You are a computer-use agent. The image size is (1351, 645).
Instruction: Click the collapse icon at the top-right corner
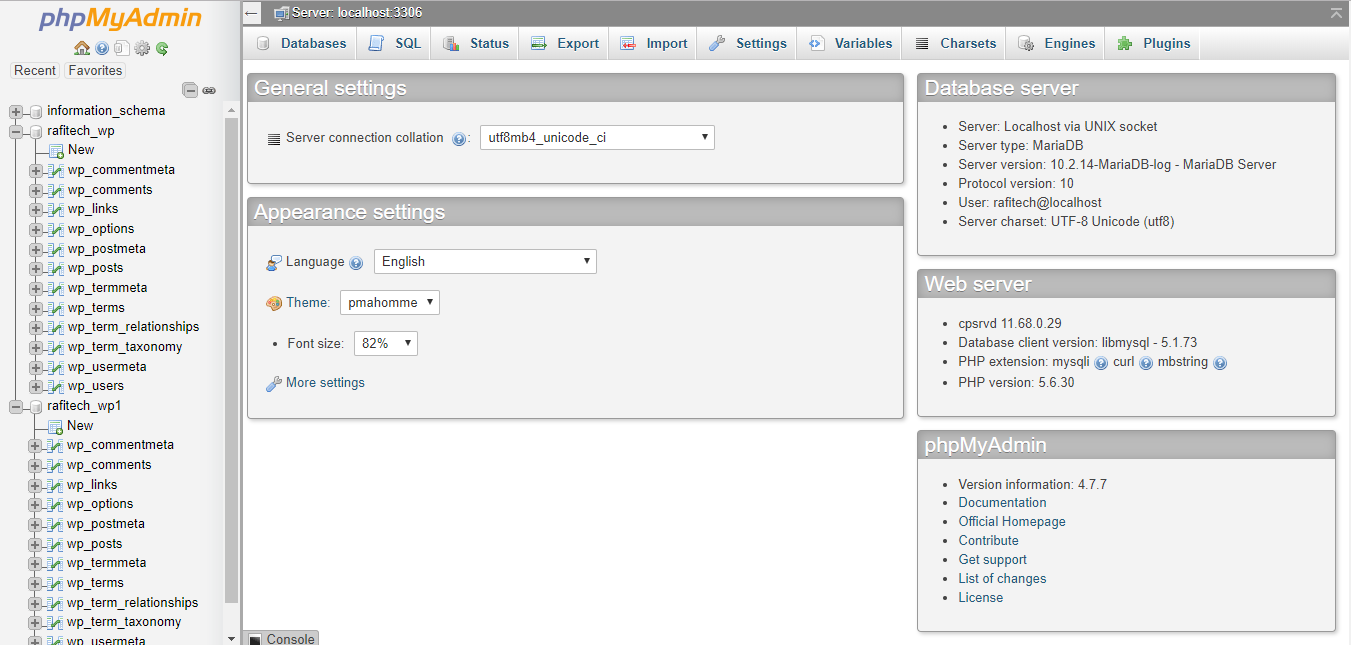coord(1336,13)
